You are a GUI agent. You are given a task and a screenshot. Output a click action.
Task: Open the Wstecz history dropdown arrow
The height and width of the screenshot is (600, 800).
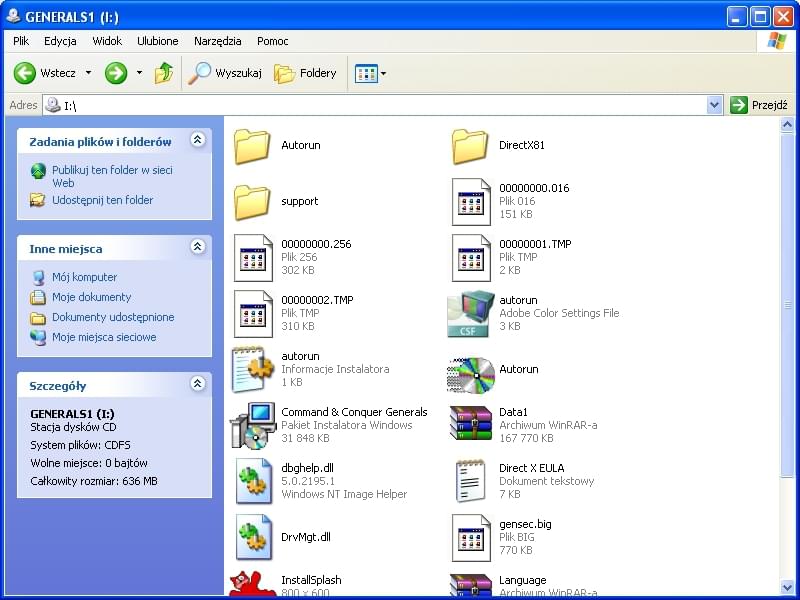88,73
